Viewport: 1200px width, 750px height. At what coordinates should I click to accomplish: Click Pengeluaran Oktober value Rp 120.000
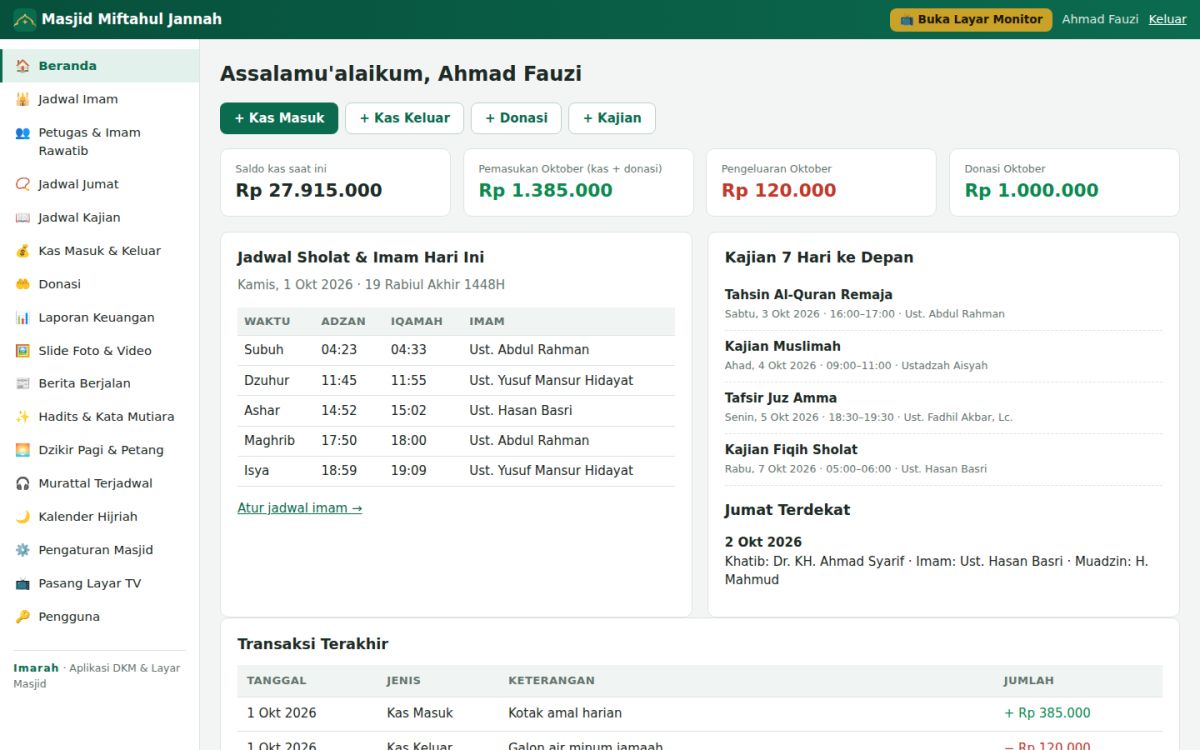[779, 190]
